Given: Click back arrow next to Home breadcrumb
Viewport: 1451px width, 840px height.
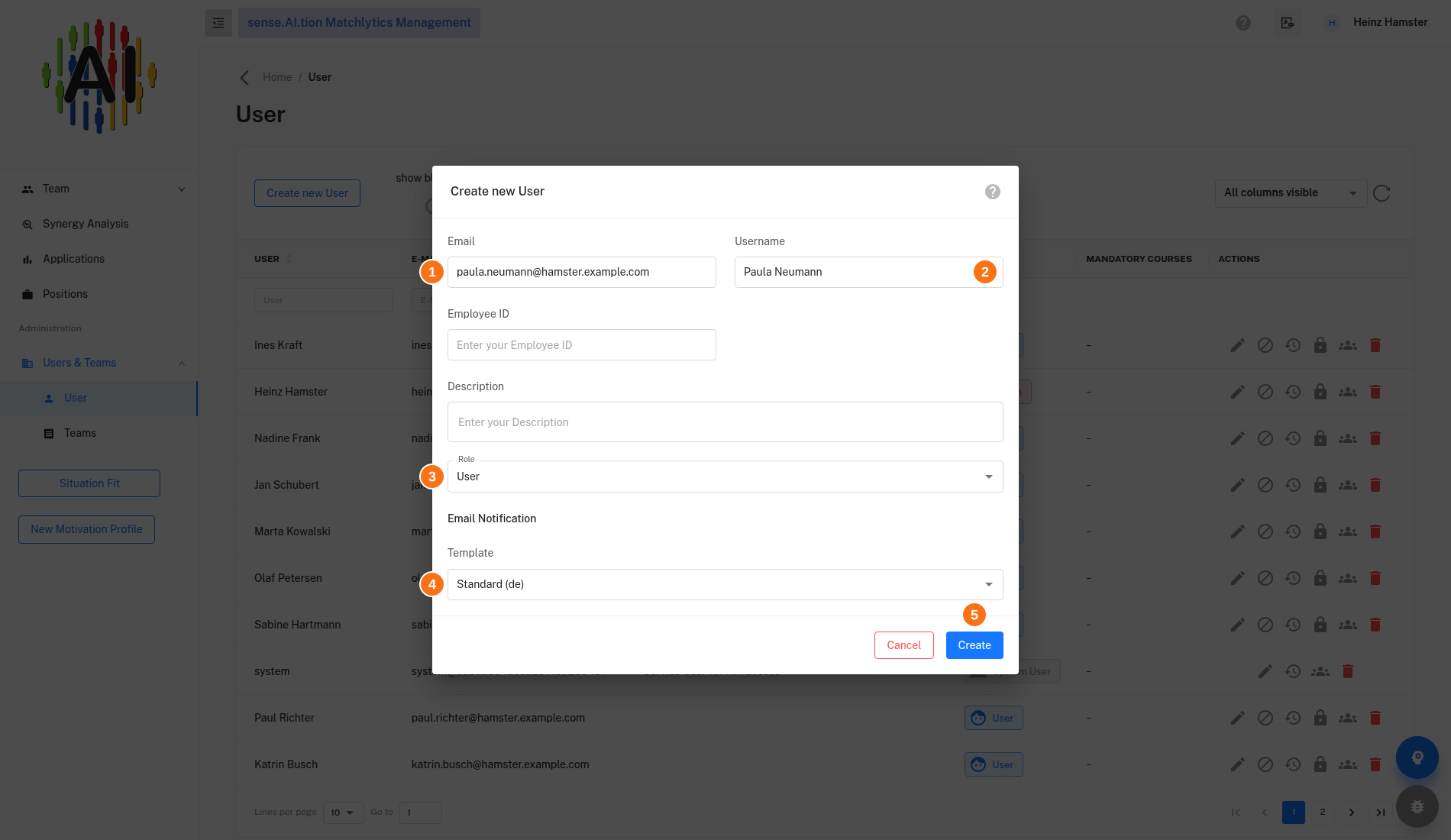Looking at the screenshot, I should pyautogui.click(x=244, y=77).
